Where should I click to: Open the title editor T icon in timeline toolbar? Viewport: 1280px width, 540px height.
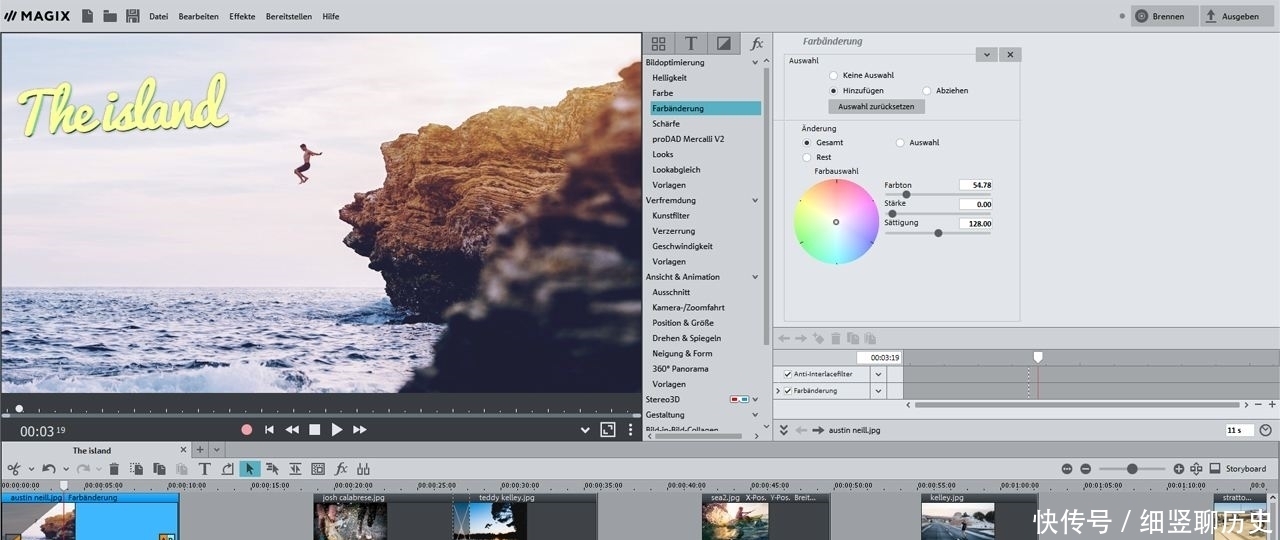(204, 469)
